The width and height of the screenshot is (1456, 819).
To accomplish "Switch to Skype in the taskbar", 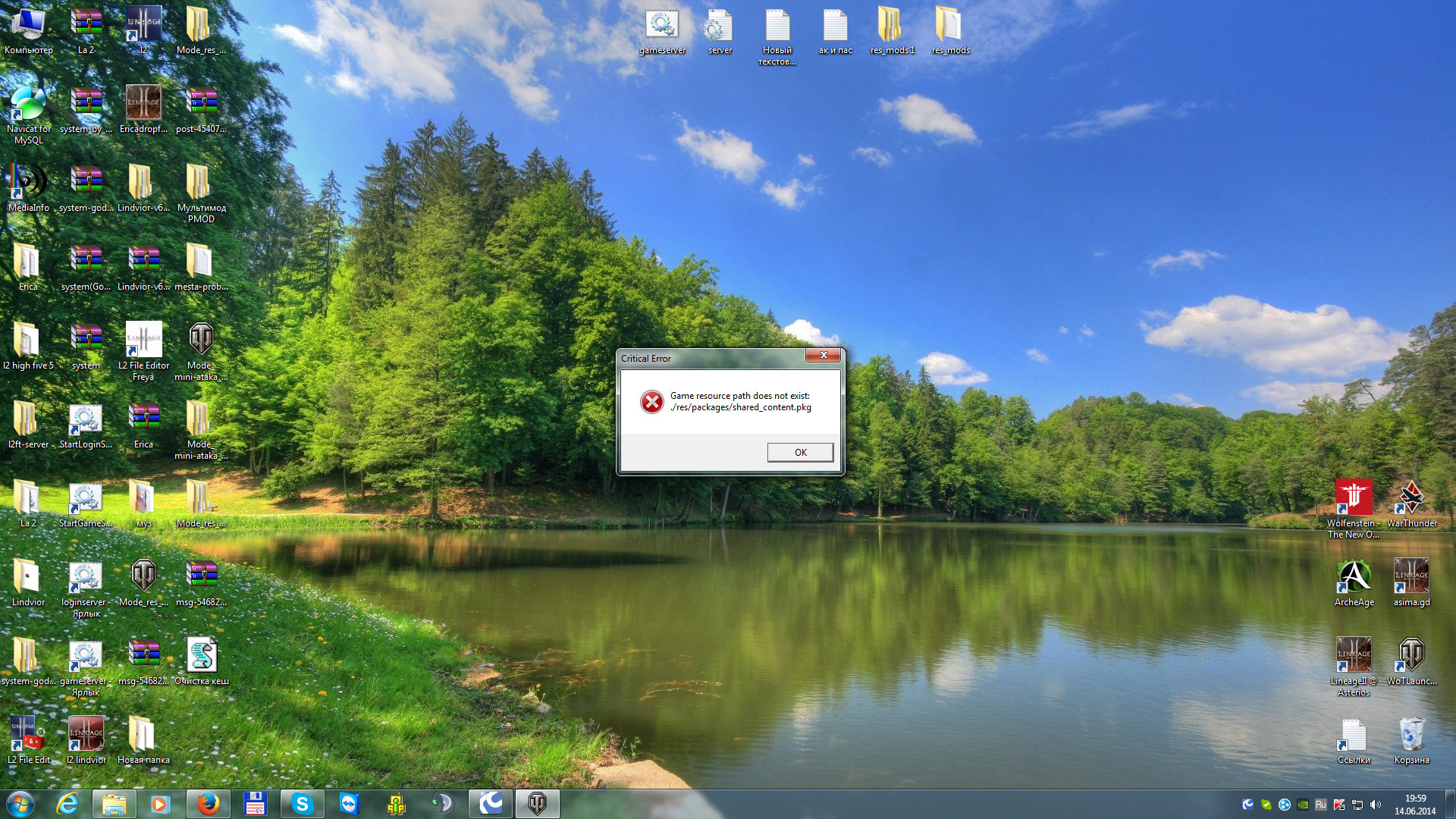I will 302,804.
